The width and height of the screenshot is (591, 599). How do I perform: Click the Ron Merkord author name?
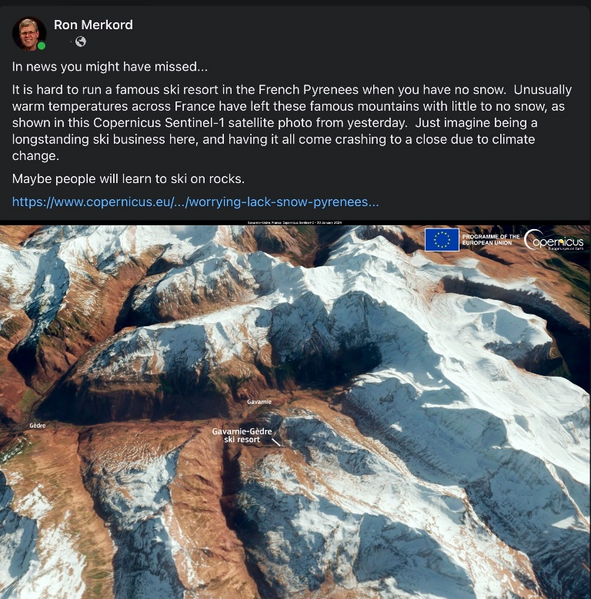93,25
